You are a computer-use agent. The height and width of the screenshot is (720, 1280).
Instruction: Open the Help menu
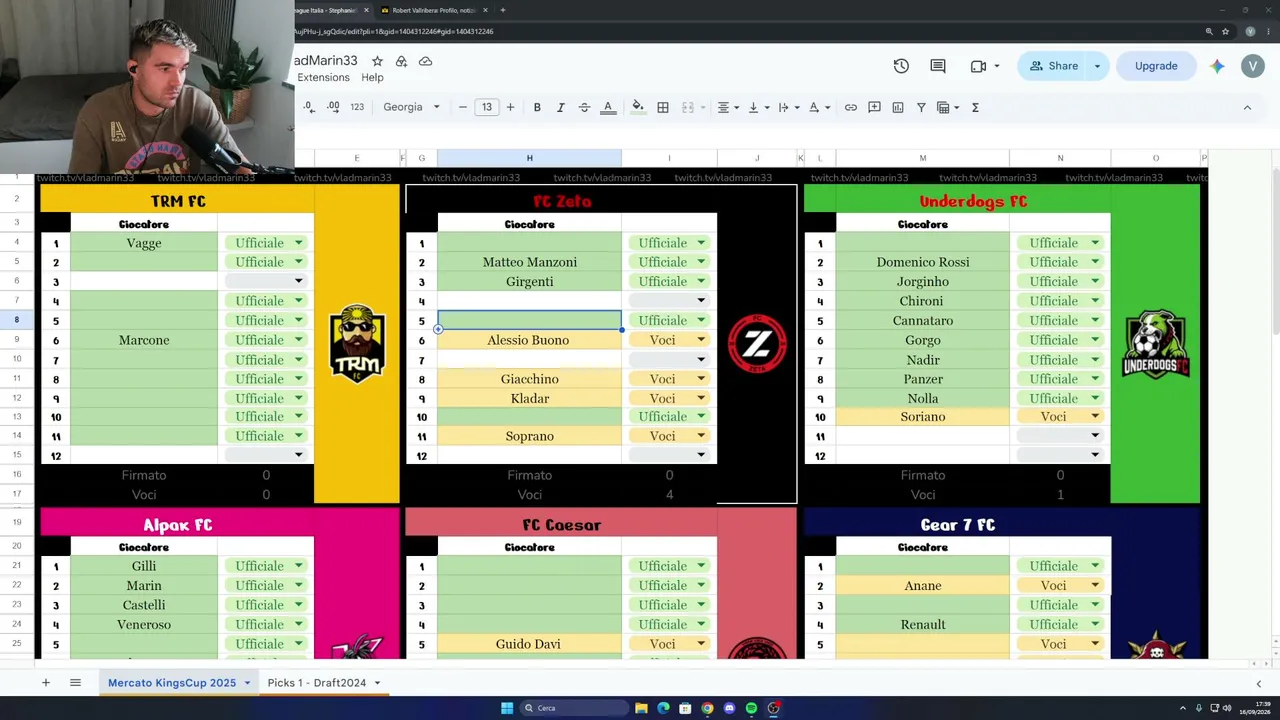click(x=372, y=77)
